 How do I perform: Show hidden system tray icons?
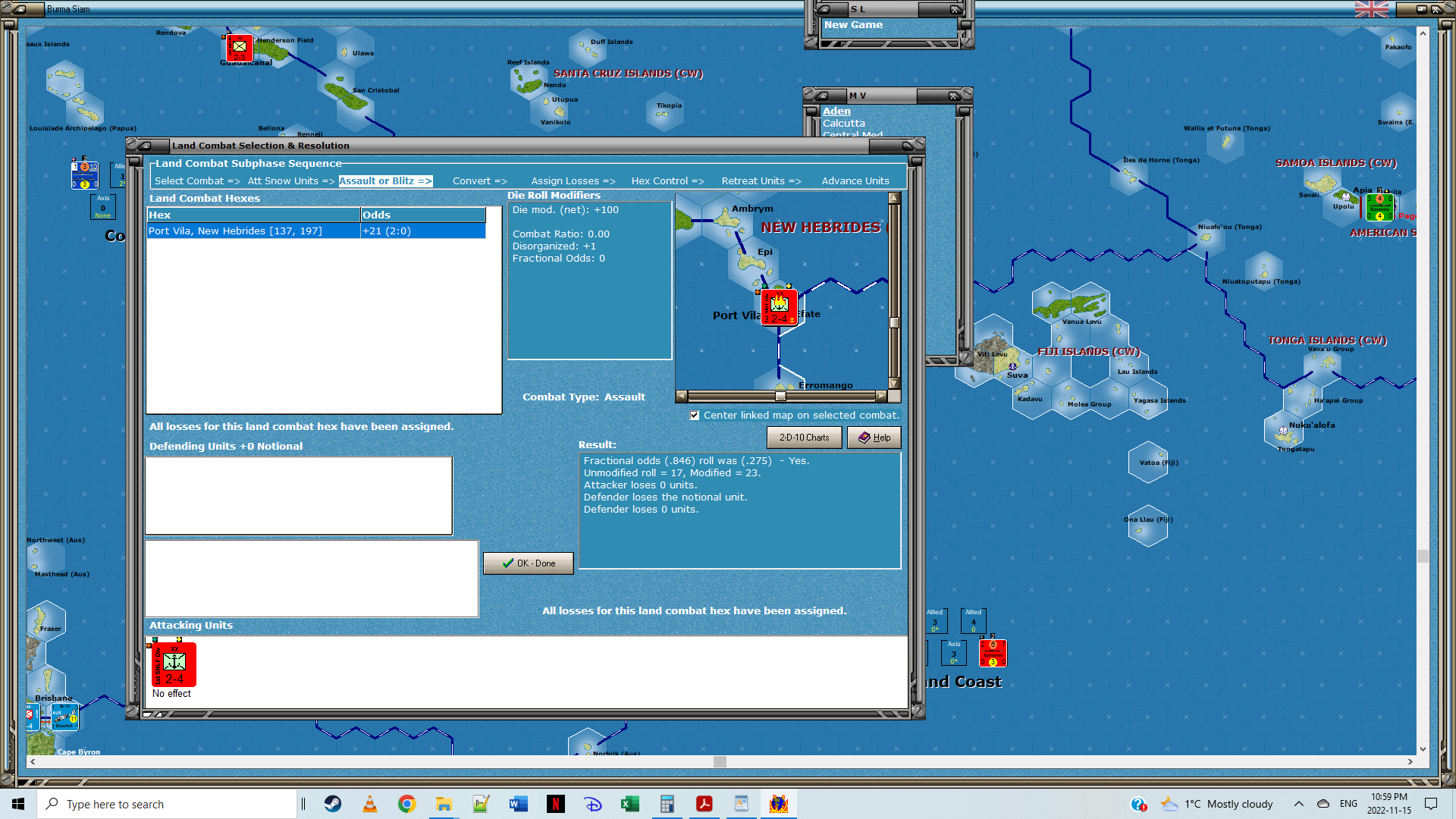click(1298, 804)
